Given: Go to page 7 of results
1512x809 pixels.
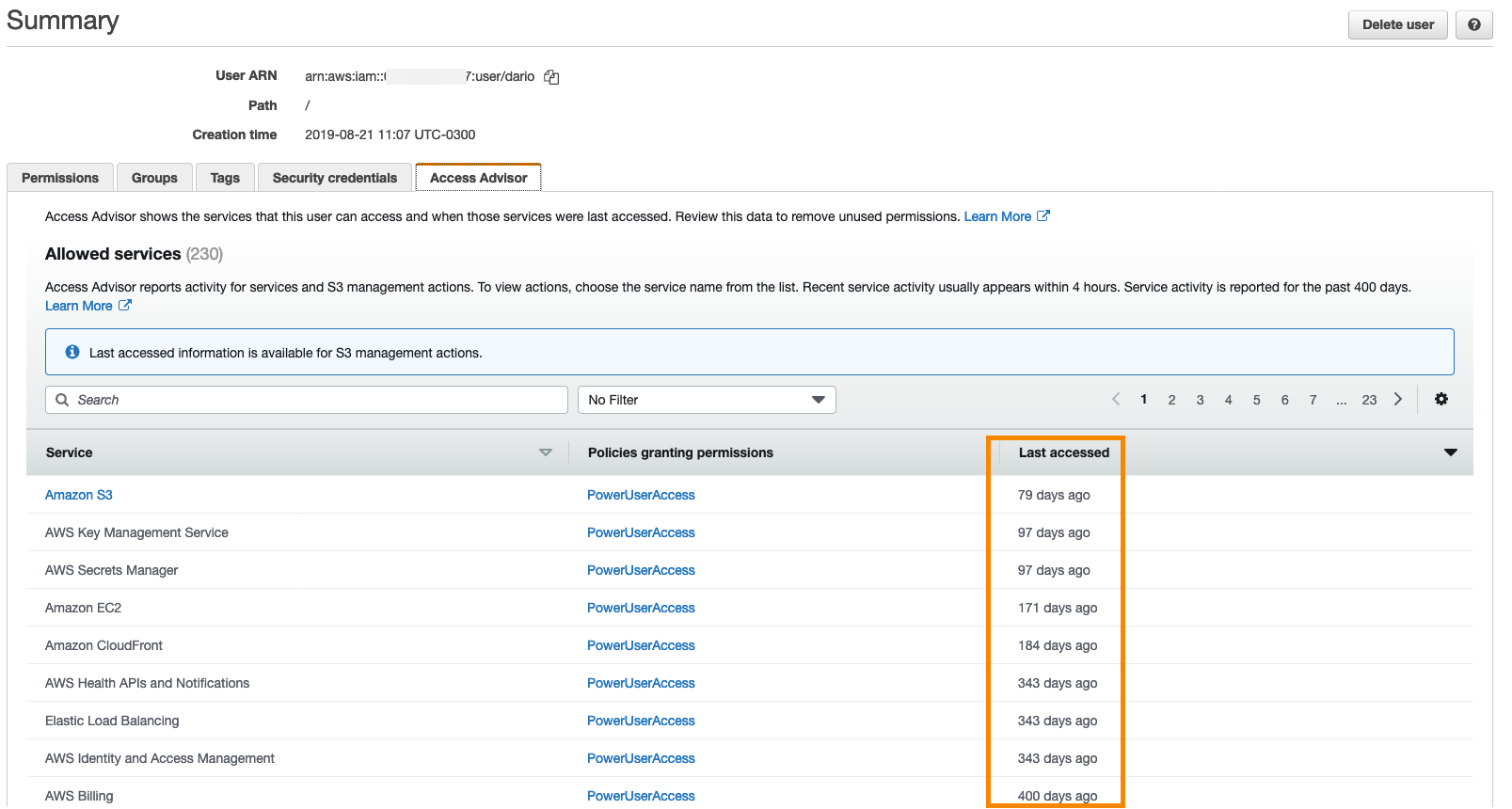Looking at the screenshot, I should pyautogui.click(x=1313, y=400).
